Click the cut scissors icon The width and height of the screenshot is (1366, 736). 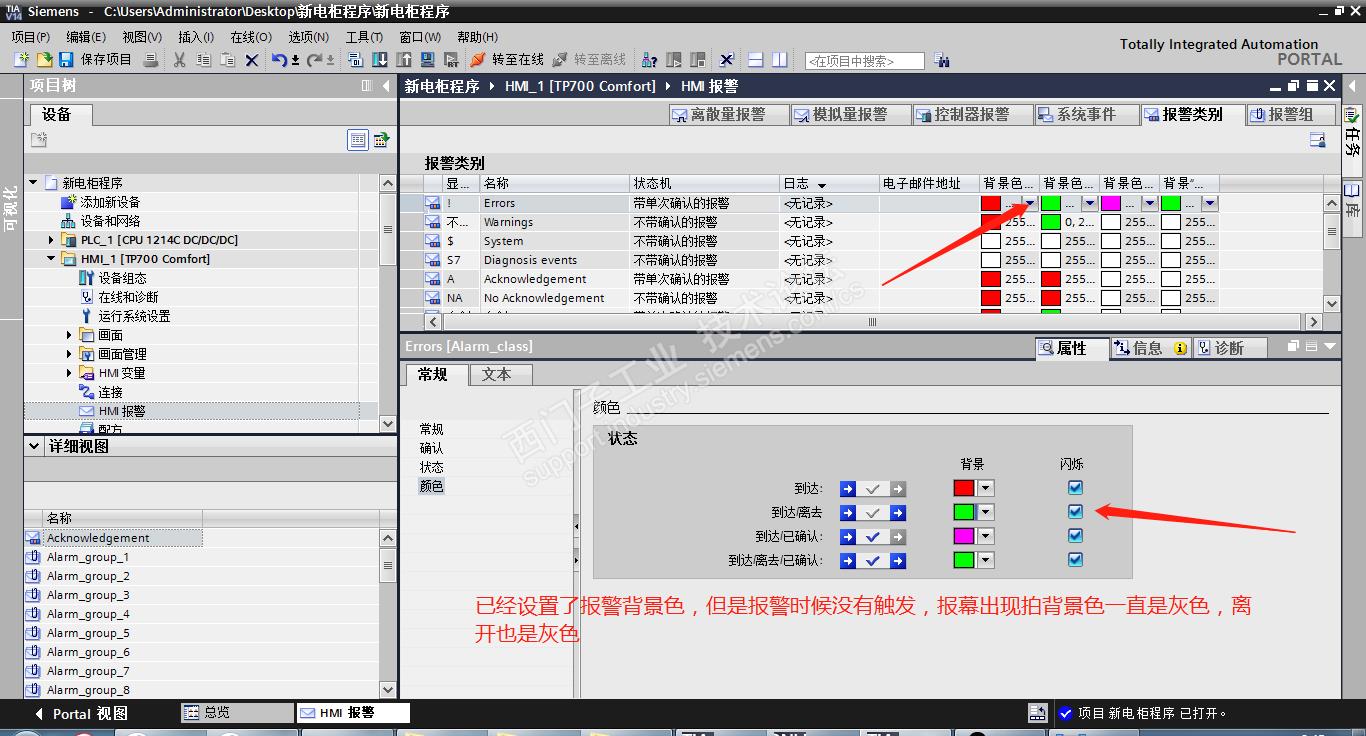[179, 60]
